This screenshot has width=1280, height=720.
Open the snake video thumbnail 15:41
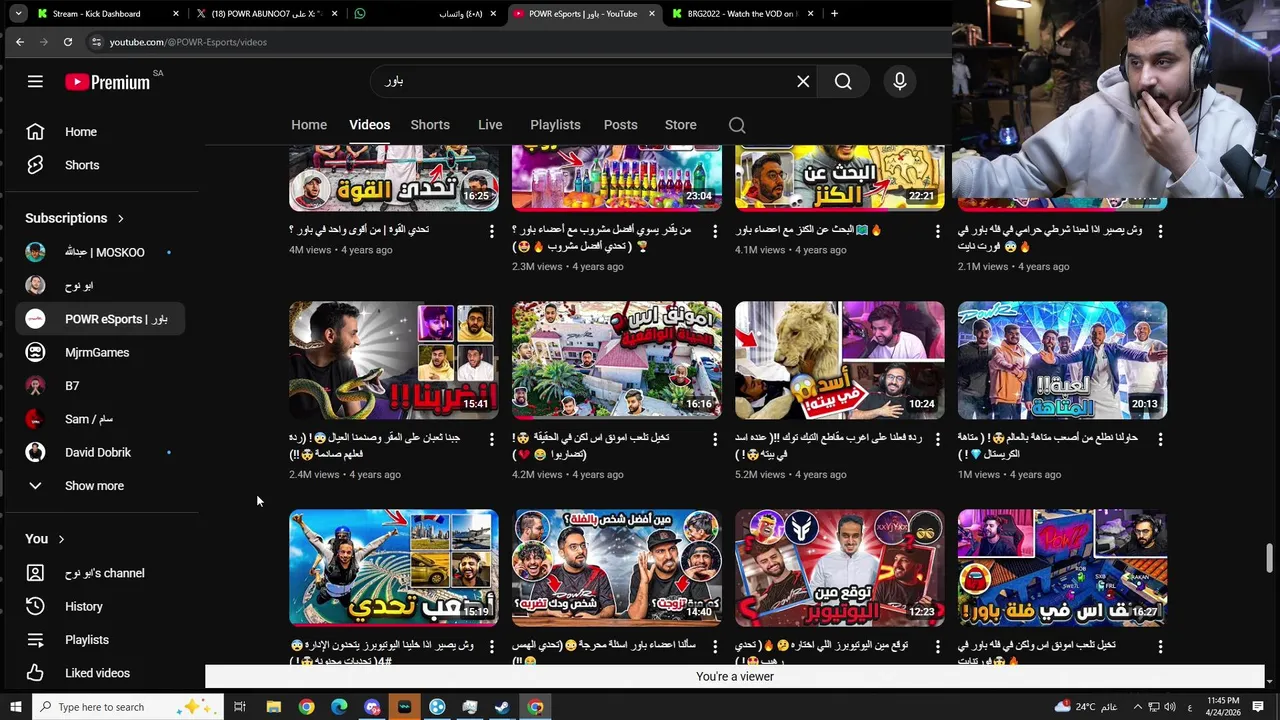(393, 360)
